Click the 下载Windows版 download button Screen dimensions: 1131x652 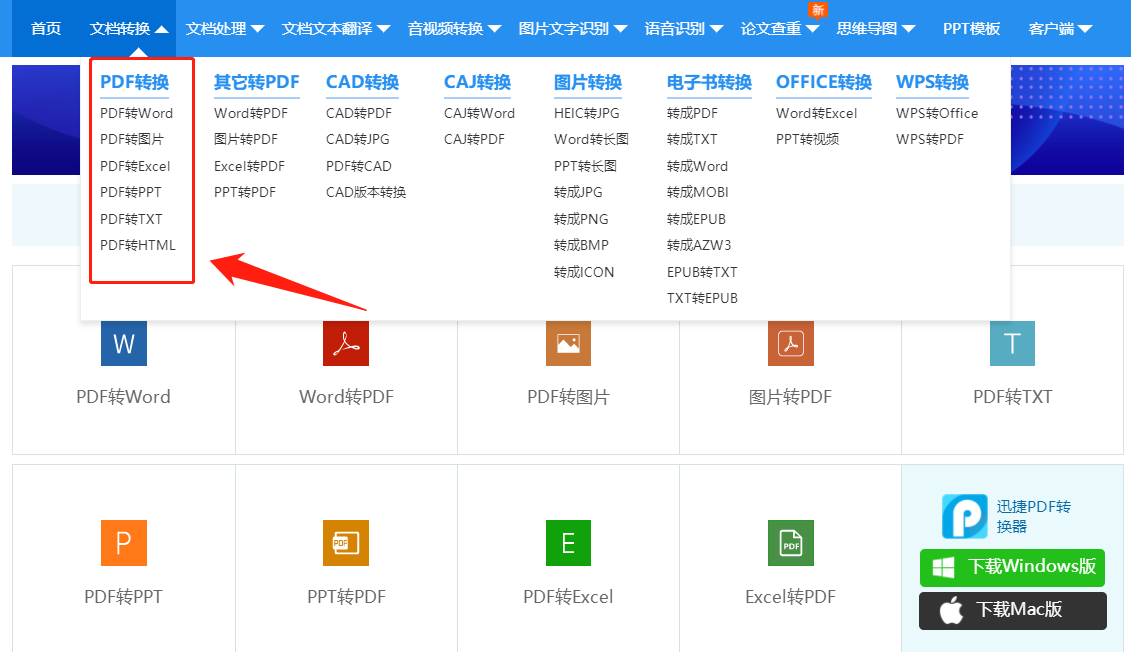point(1012,567)
